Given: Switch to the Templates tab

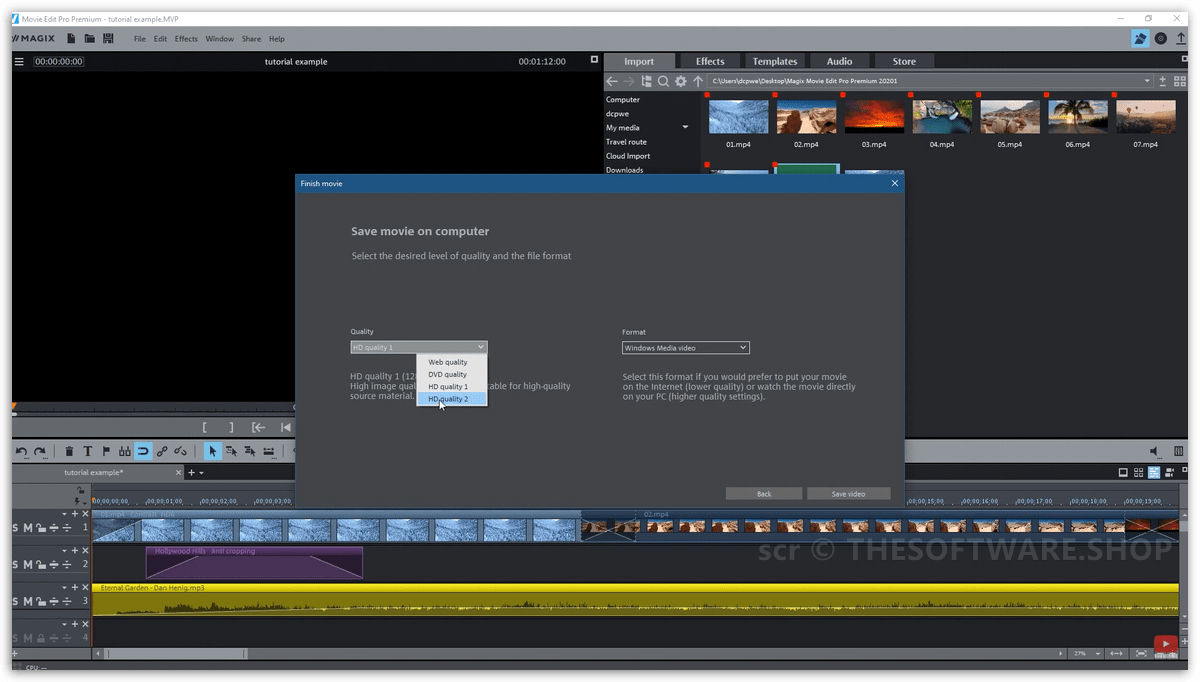Looking at the screenshot, I should click(x=775, y=61).
